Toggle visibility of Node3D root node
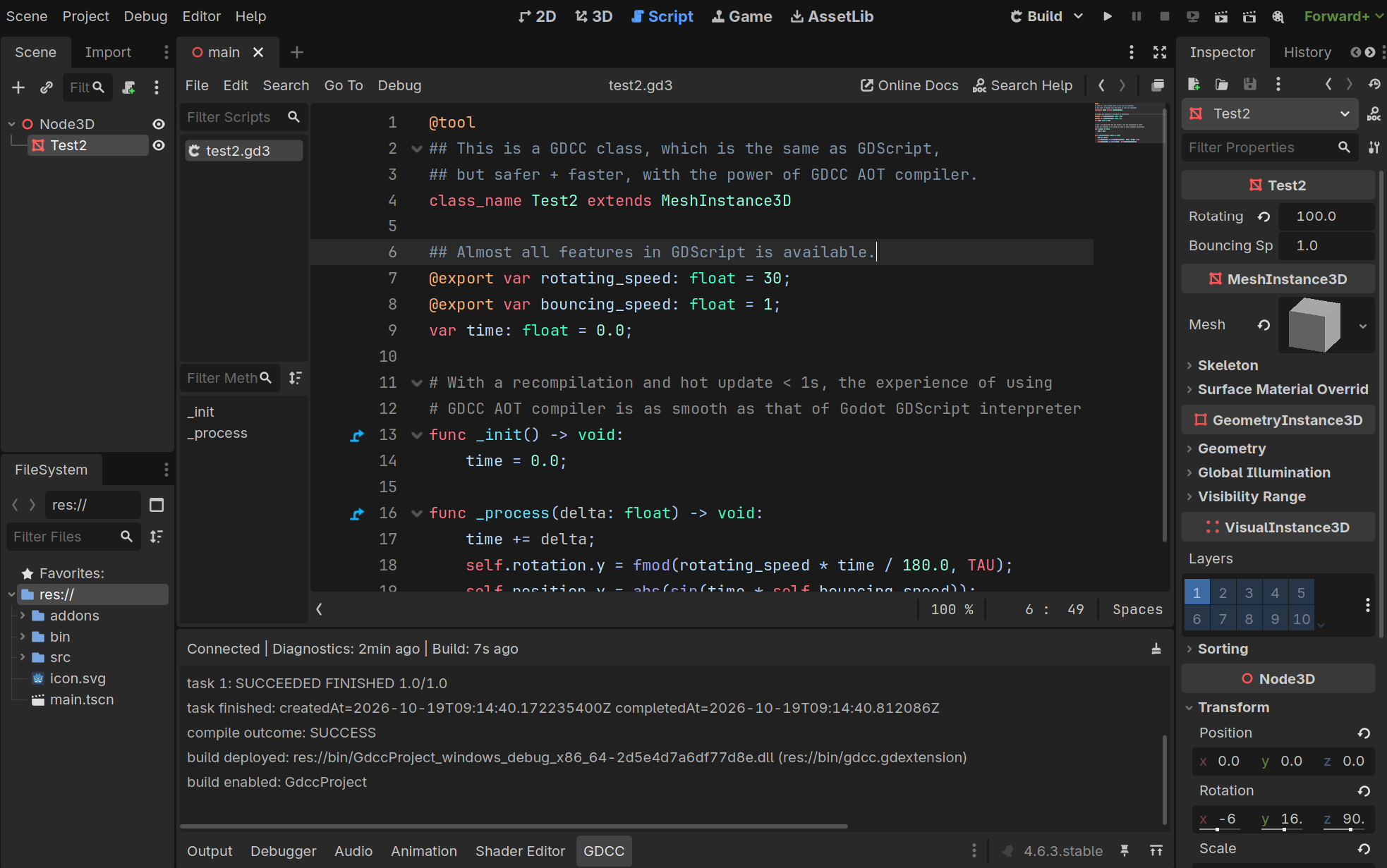Image resolution: width=1387 pixels, height=868 pixels. [159, 124]
